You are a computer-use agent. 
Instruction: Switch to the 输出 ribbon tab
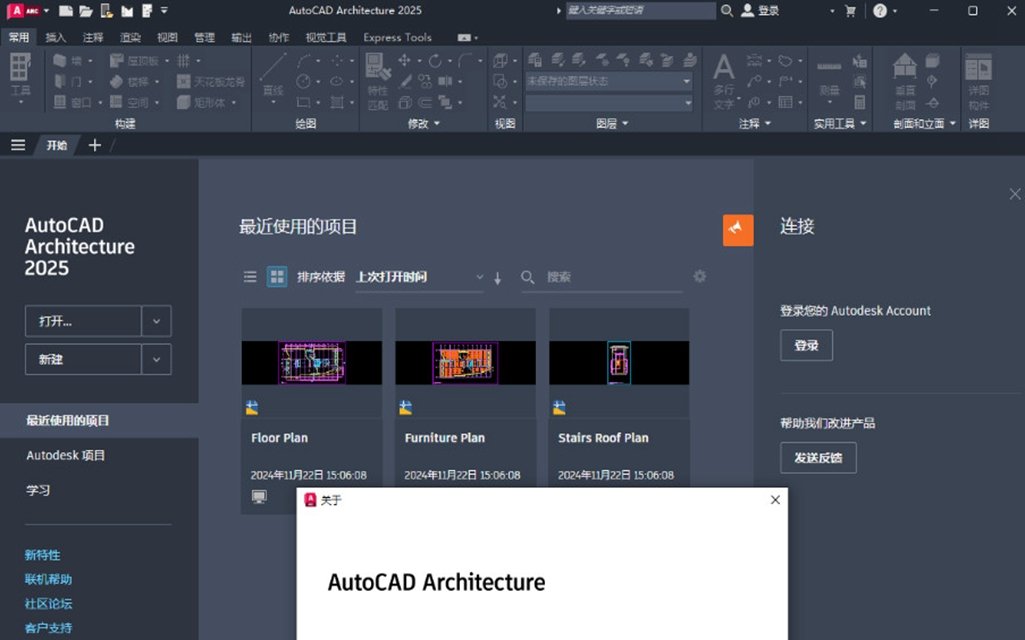coord(242,37)
